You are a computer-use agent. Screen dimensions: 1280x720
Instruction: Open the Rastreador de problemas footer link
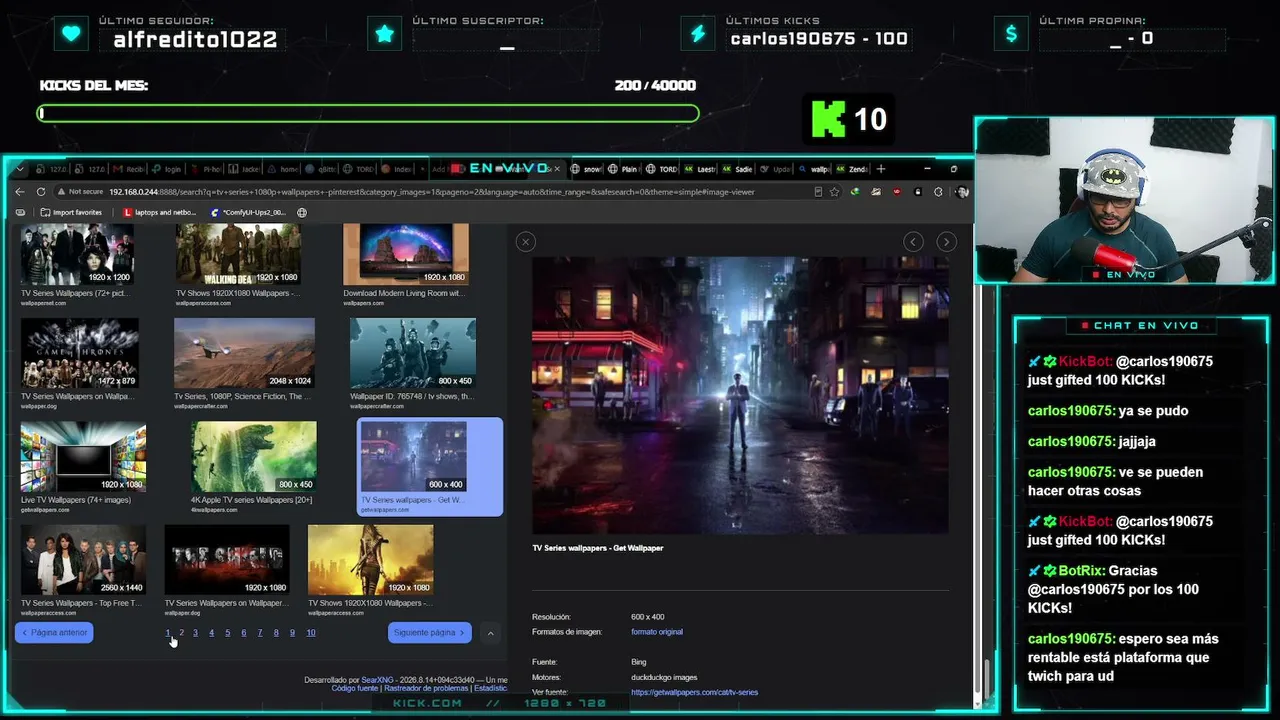point(427,688)
